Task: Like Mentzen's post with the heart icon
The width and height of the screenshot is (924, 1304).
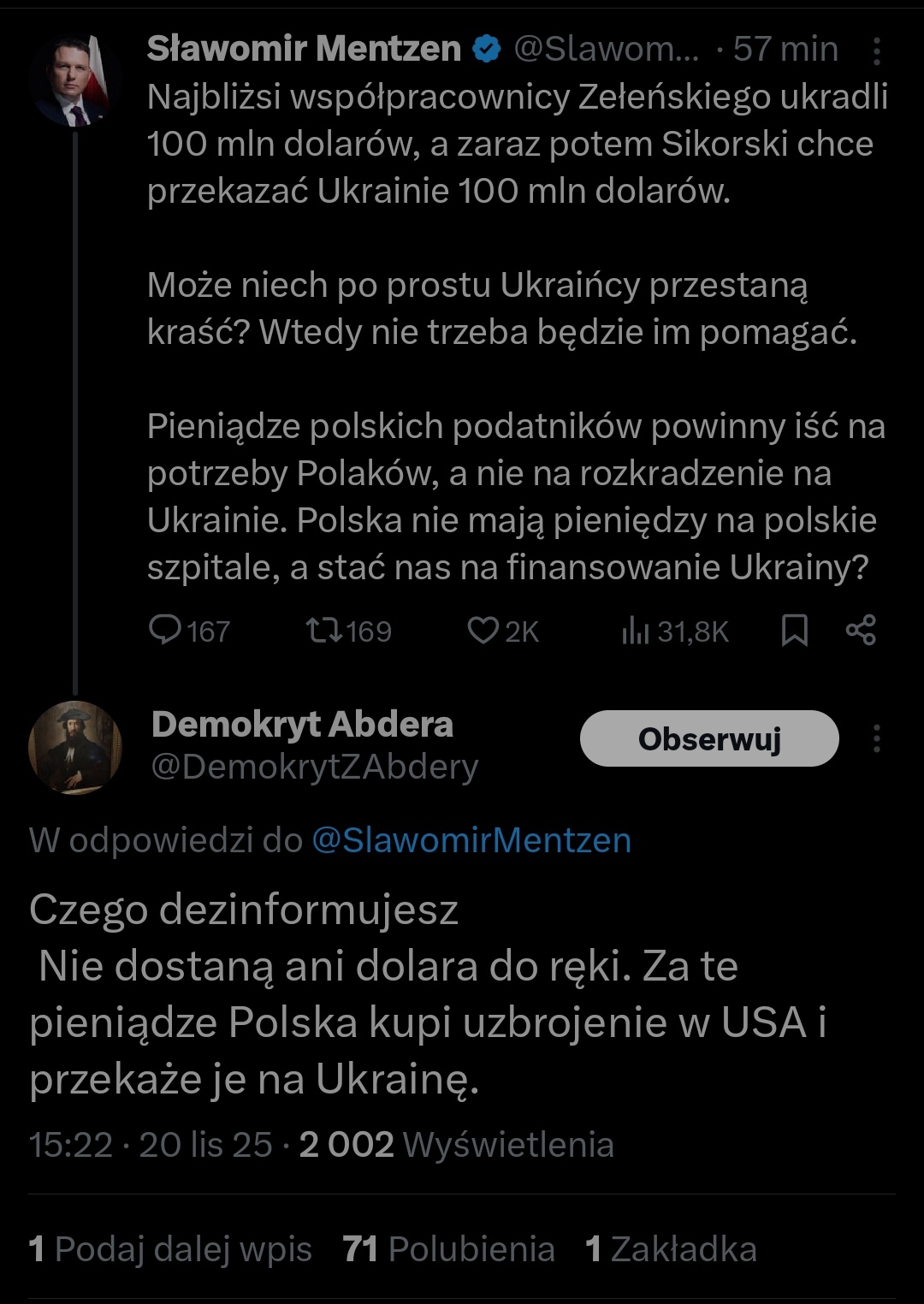Action: tap(483, 631)
